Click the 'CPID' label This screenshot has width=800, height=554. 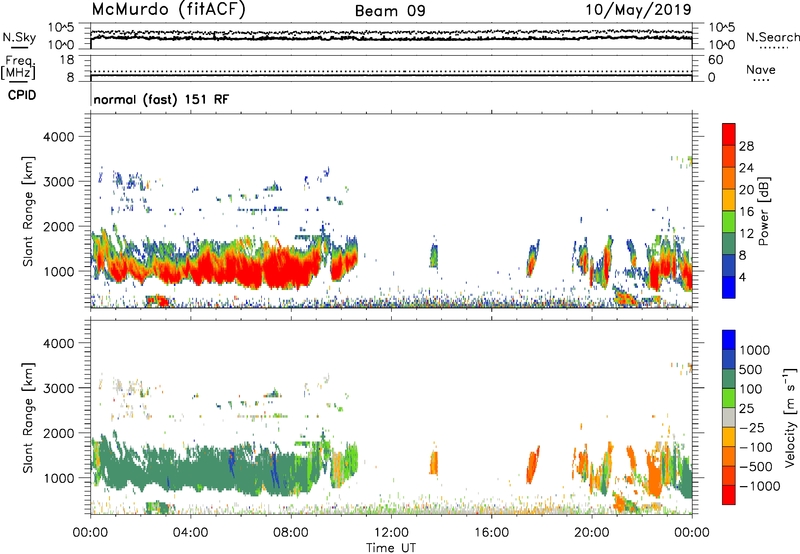pos(22,95)
